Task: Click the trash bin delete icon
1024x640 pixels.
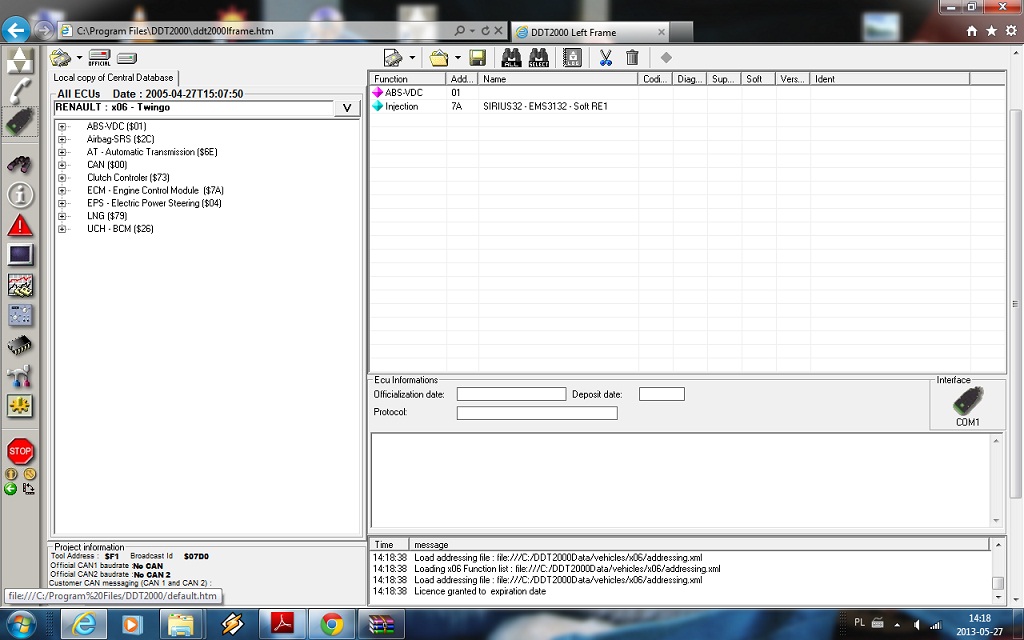Action: tap(632, 58)
